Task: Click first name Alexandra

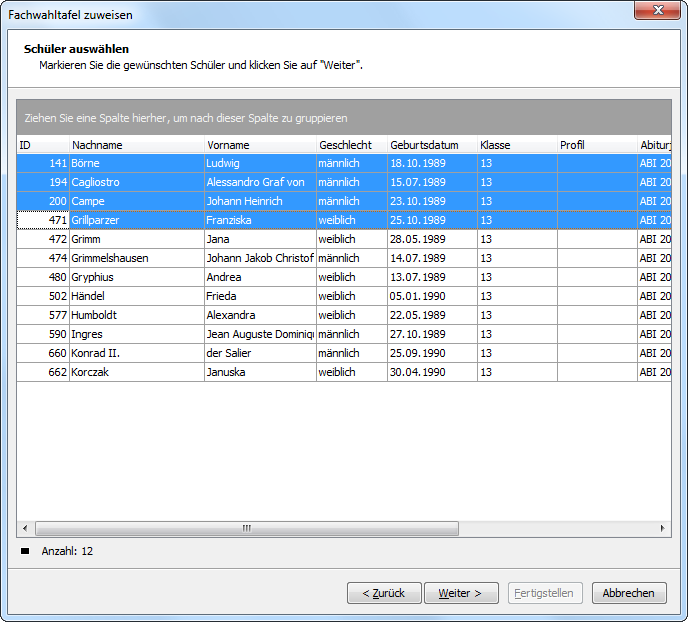Action: (231, 315)
